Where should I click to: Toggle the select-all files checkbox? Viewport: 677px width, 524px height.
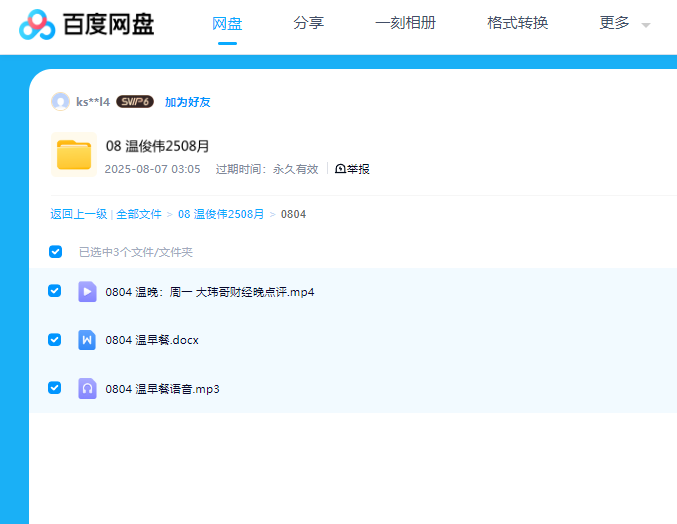(56, 252)
